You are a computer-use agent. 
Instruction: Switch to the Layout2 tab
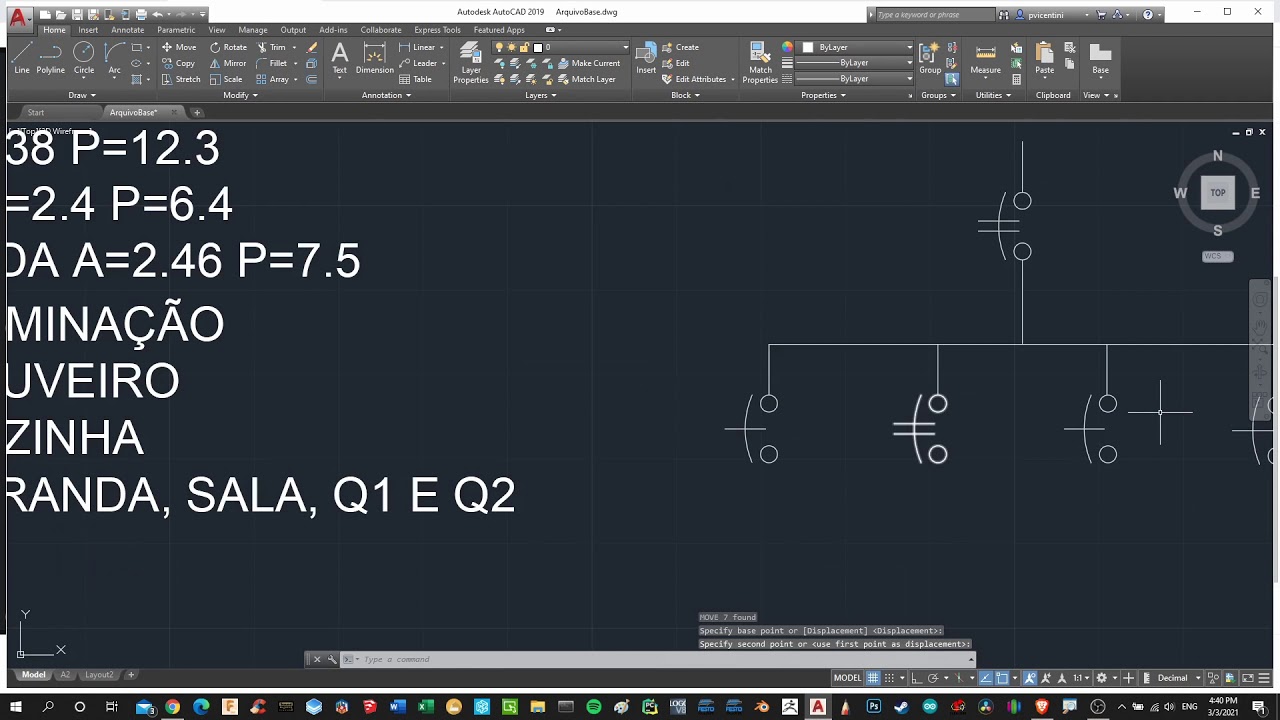[x=99, y=675]
